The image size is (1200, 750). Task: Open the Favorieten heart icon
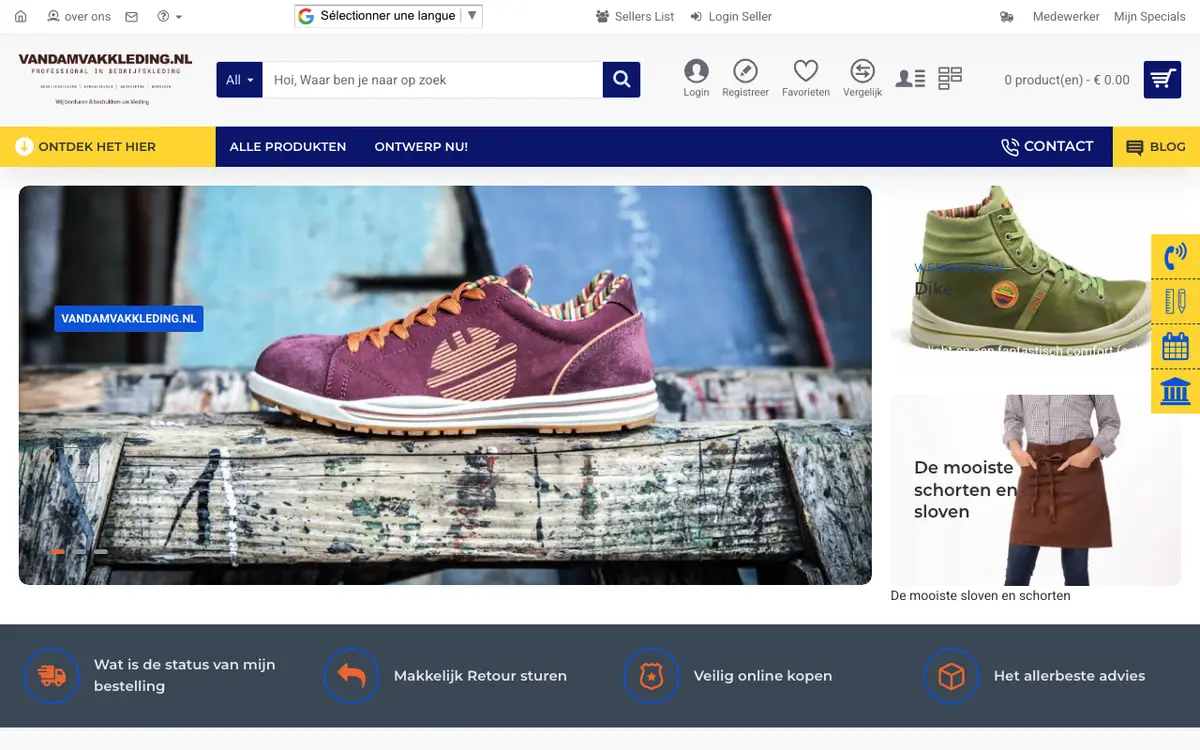tap(806, 78)
